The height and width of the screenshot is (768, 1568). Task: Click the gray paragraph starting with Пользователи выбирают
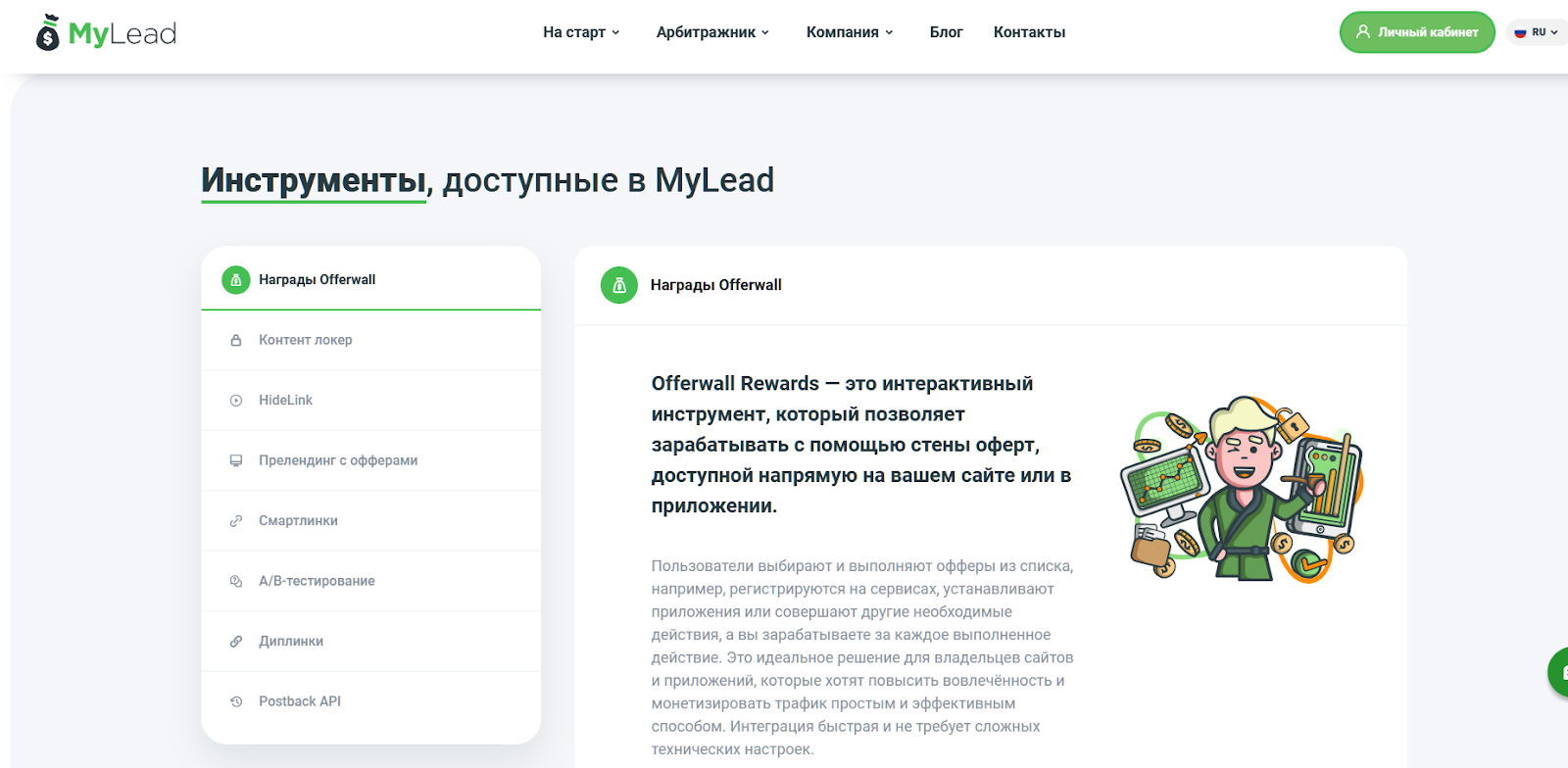(x=862, y=657)
